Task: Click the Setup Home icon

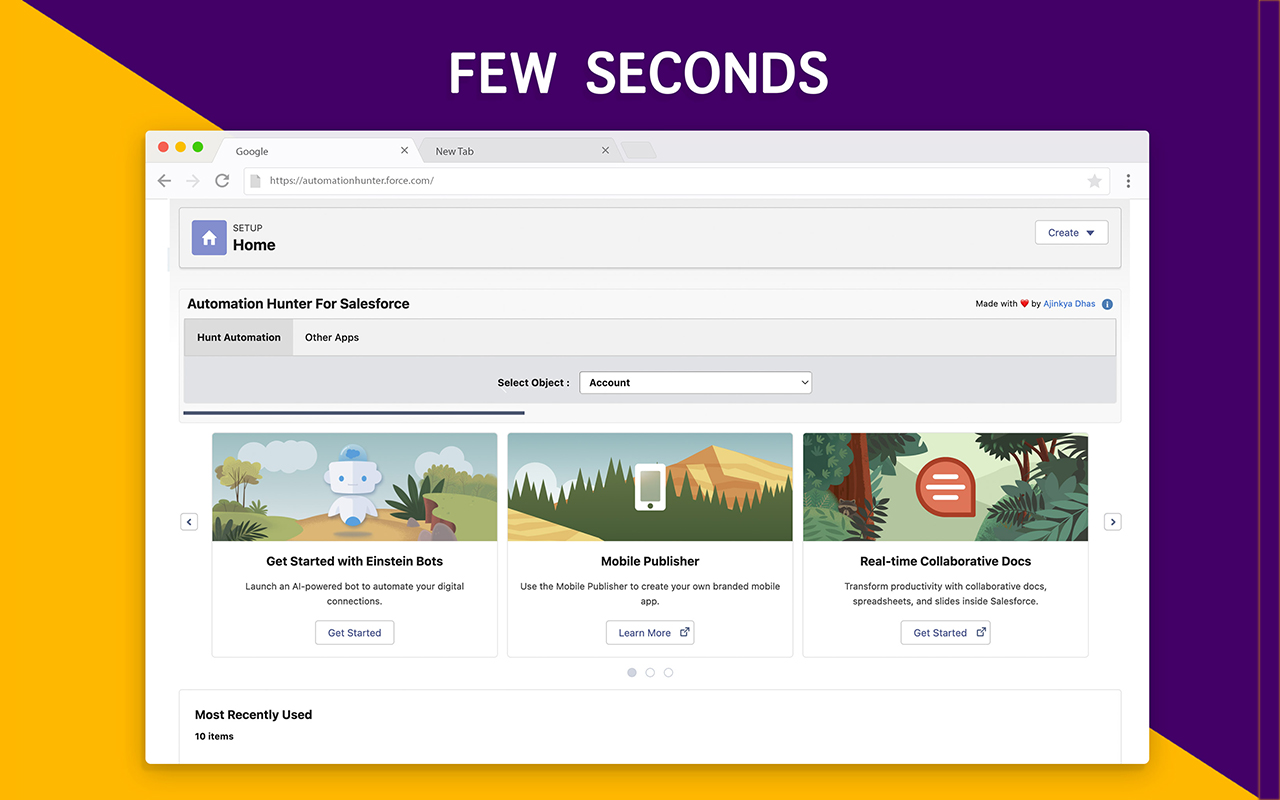Action: click(209, 238)
